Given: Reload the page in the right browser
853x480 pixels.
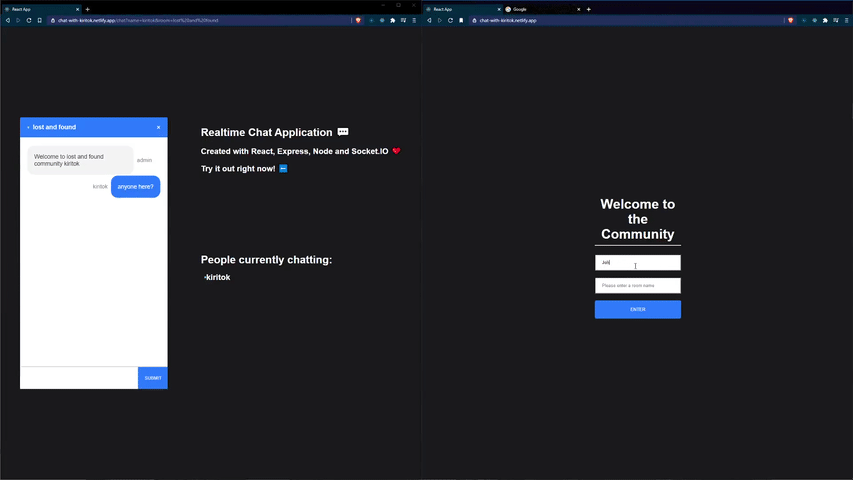Looking at the screenshot, I should [450, 20].
